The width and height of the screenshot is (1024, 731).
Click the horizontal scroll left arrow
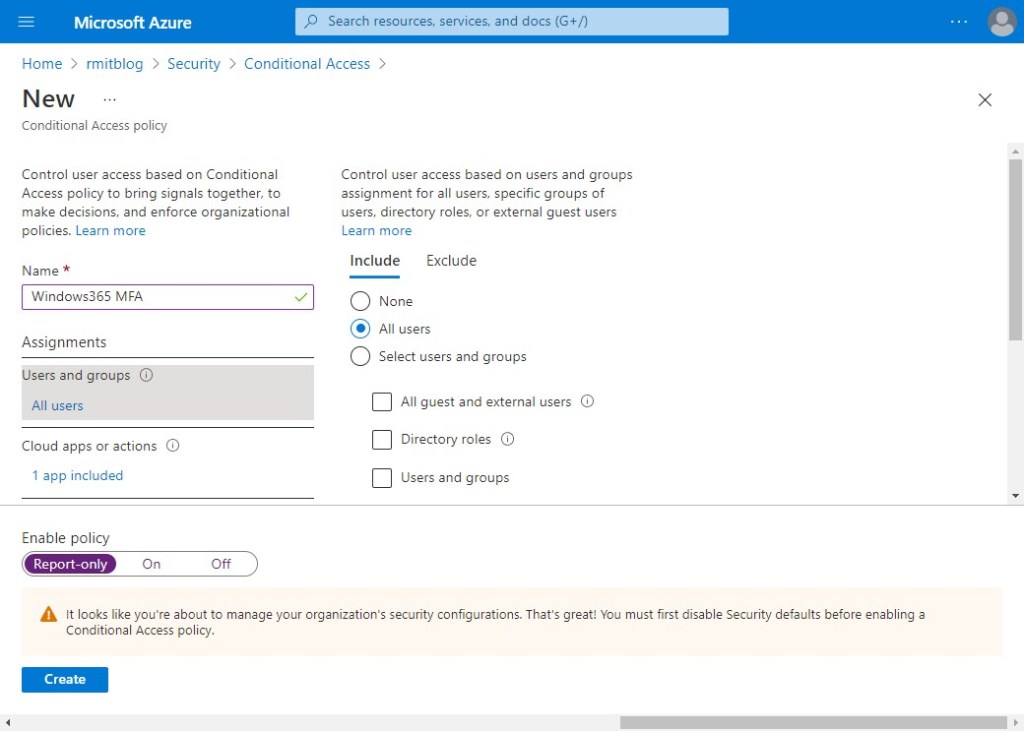(x=7, y=723)
